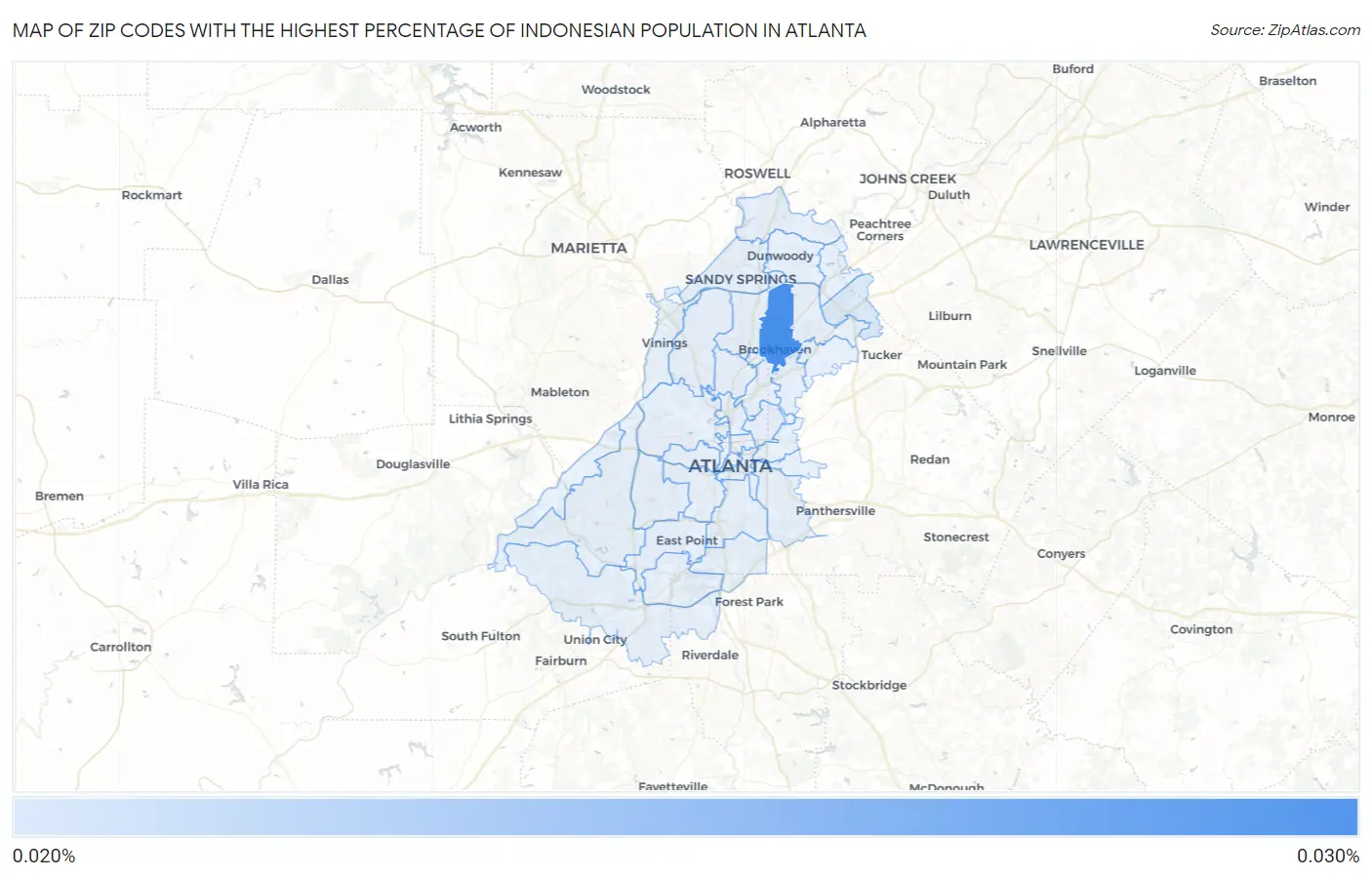This screenshot has height=877, width=1372.
Task: Click the Douglasville label
Action: [x=413, y=464]
